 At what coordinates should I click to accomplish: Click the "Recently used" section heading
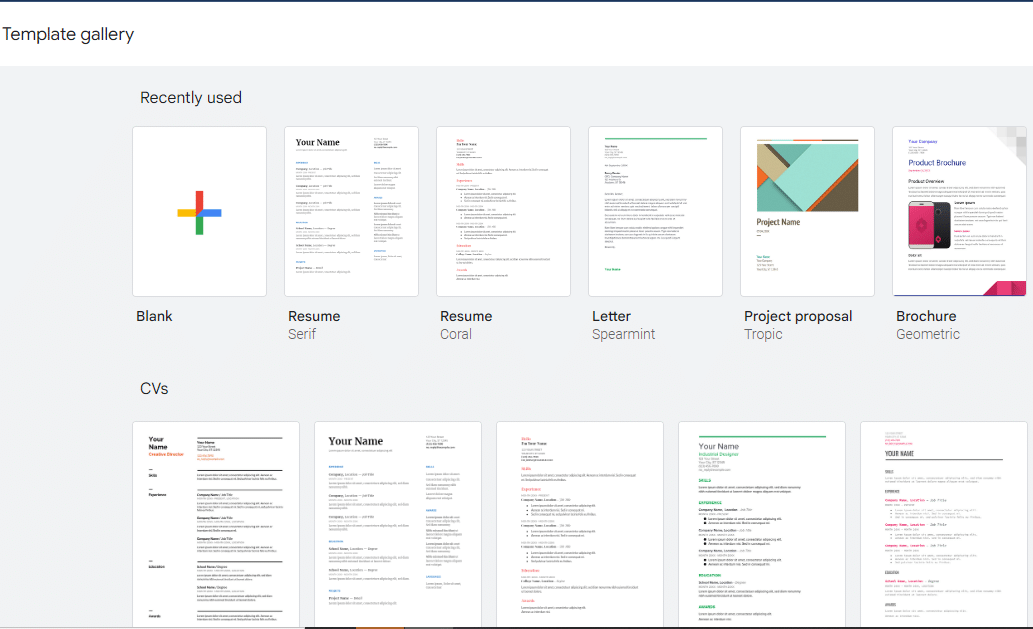pos(191,97)
